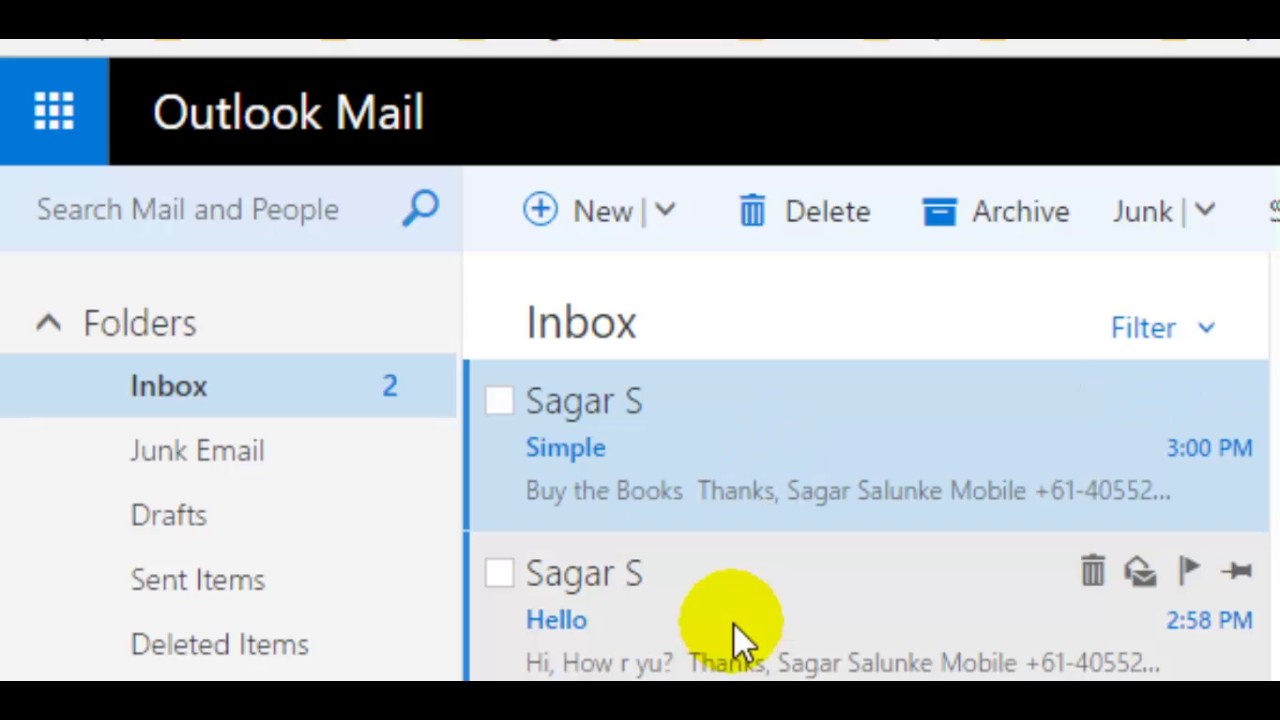
Task: Click sender Sagar S on Hello email
Action: pyautogui.click(x=584, y=573)
